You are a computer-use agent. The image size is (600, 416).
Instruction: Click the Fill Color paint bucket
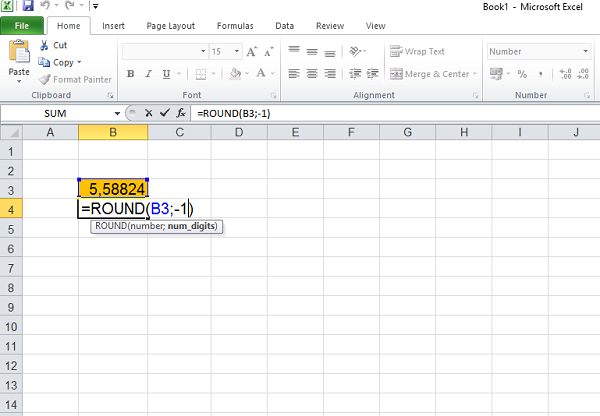pos(234,73)
